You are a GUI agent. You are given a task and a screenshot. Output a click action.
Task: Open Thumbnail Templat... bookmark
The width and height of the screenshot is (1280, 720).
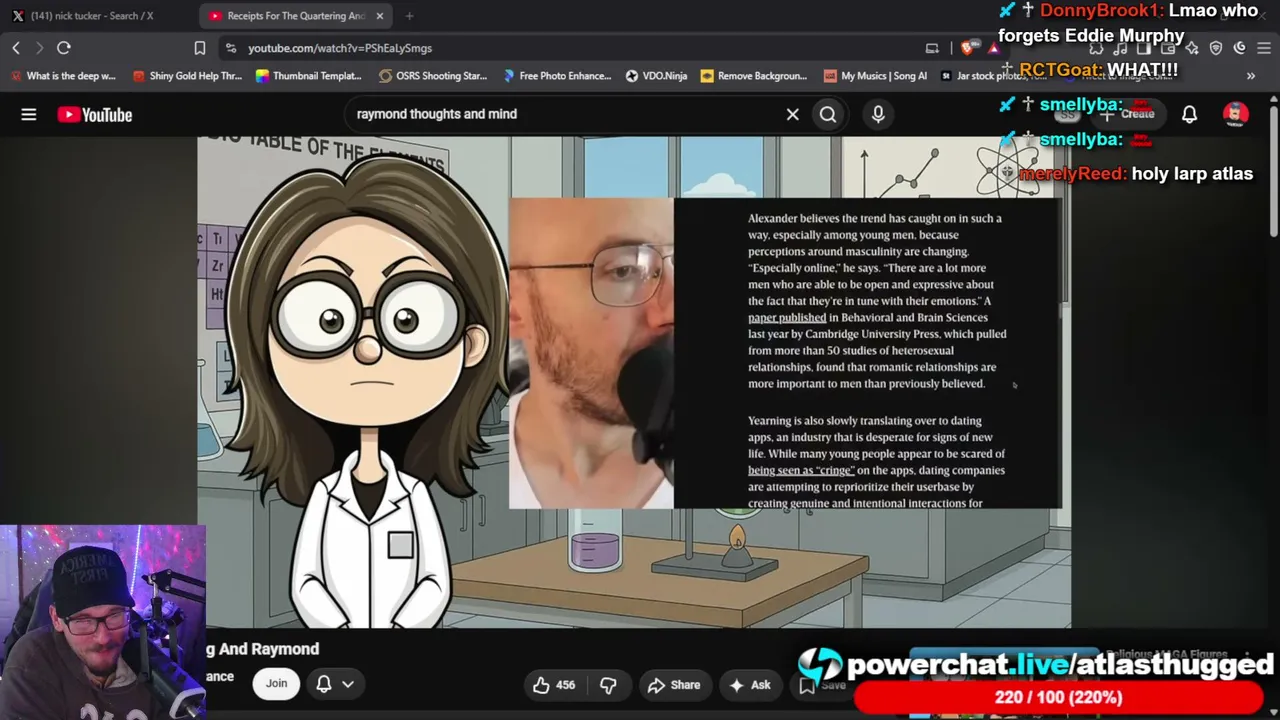(309, 76)
